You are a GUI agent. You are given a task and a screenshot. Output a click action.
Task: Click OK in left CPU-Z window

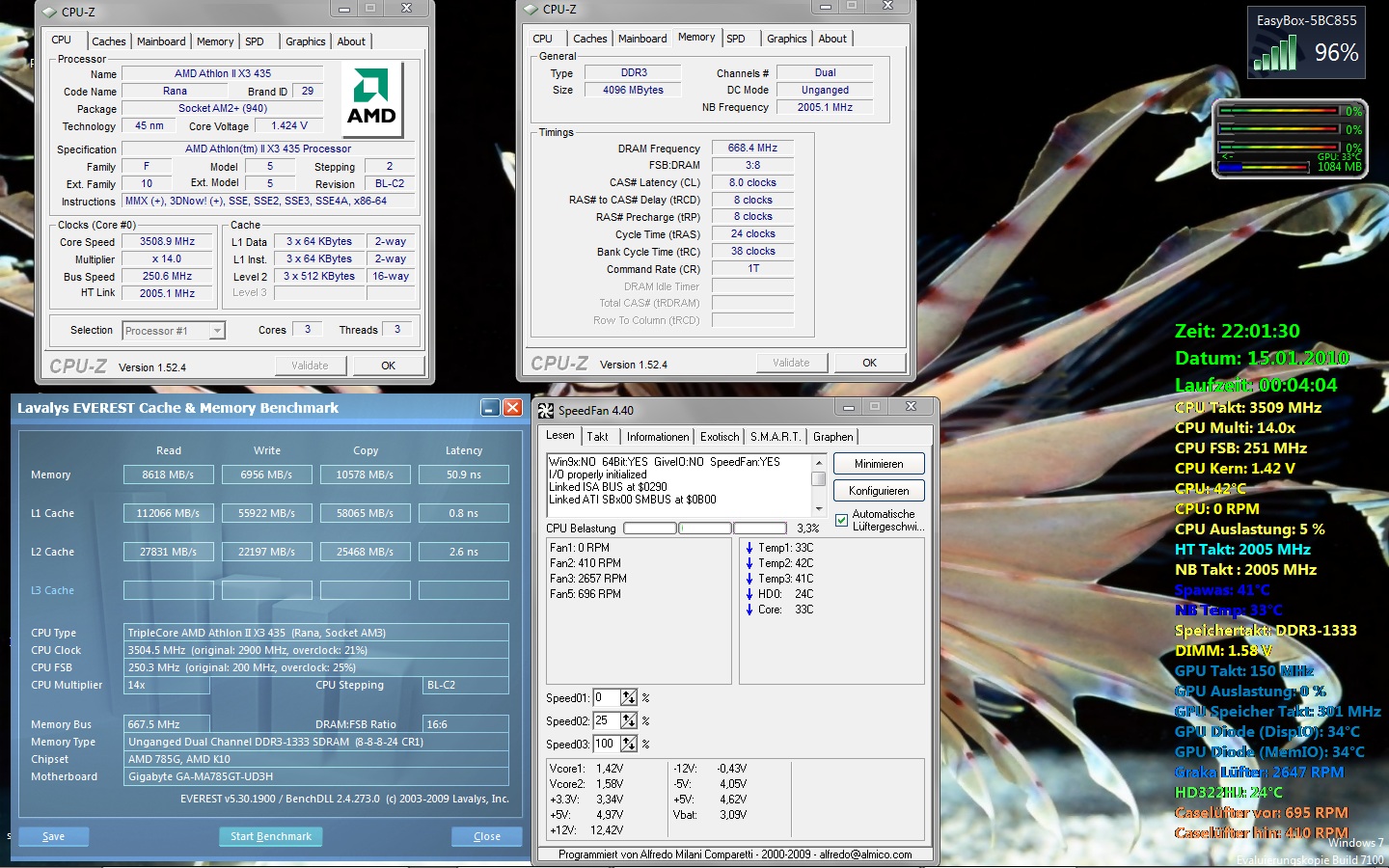click(388, 366)
